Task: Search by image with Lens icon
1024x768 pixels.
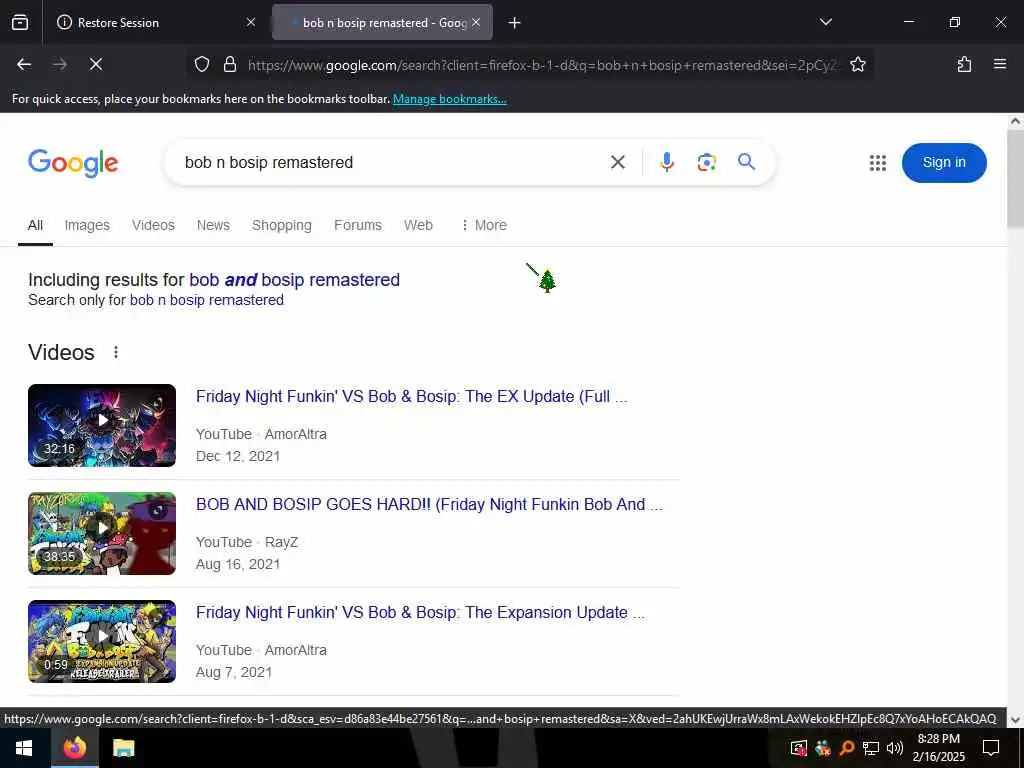Action: coord(706,162)
